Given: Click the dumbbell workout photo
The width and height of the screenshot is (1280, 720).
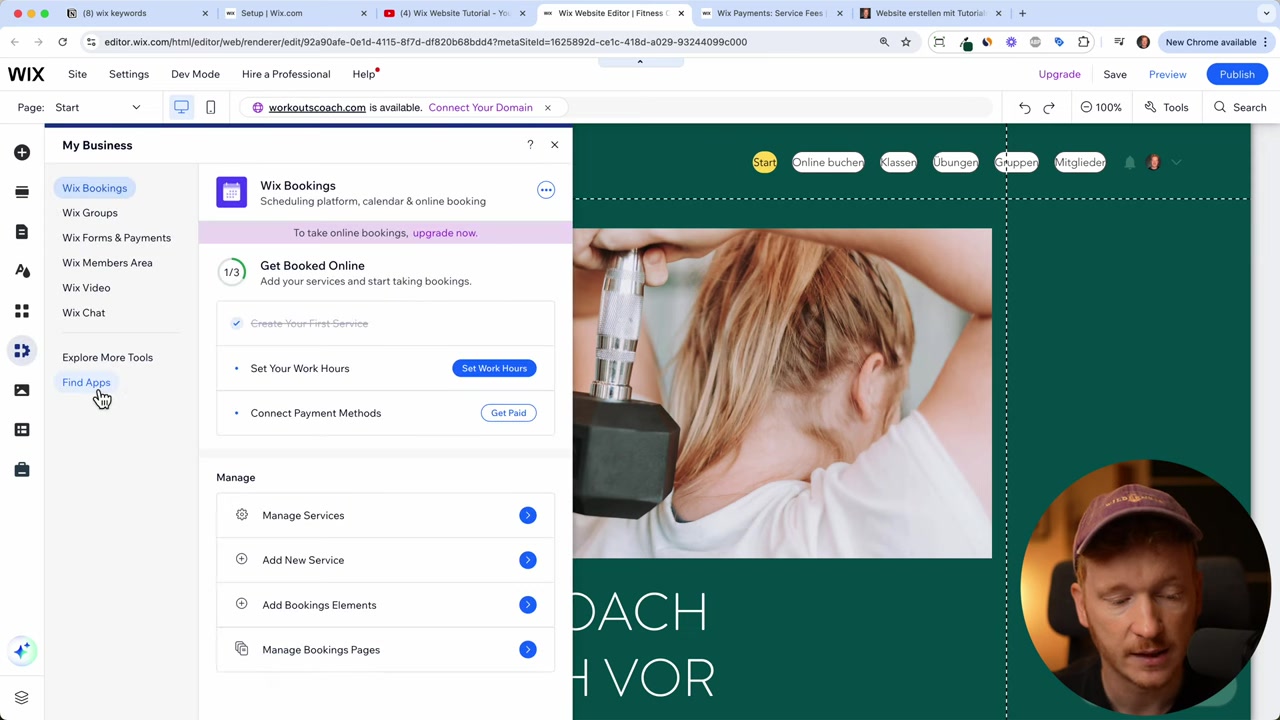Looking at the screenshot, I should [782, 393].
